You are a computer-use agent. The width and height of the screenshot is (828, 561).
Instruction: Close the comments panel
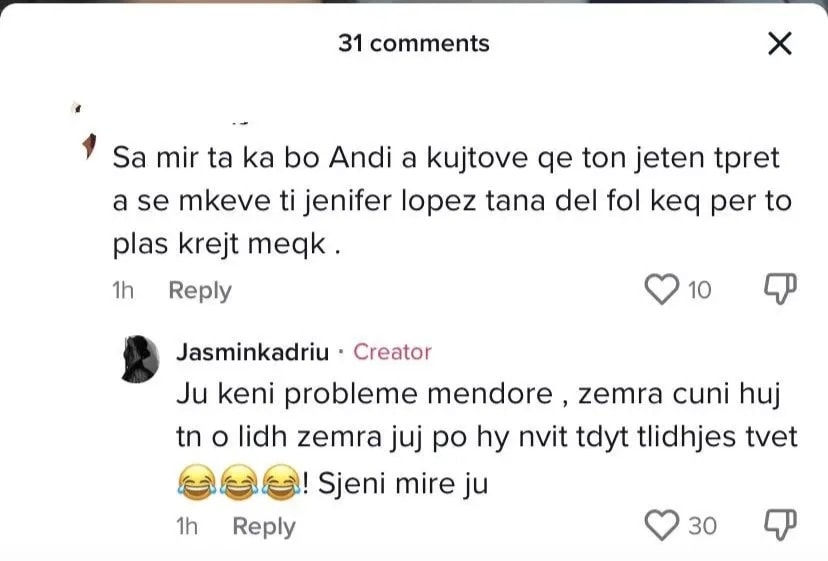pos(778,43)
